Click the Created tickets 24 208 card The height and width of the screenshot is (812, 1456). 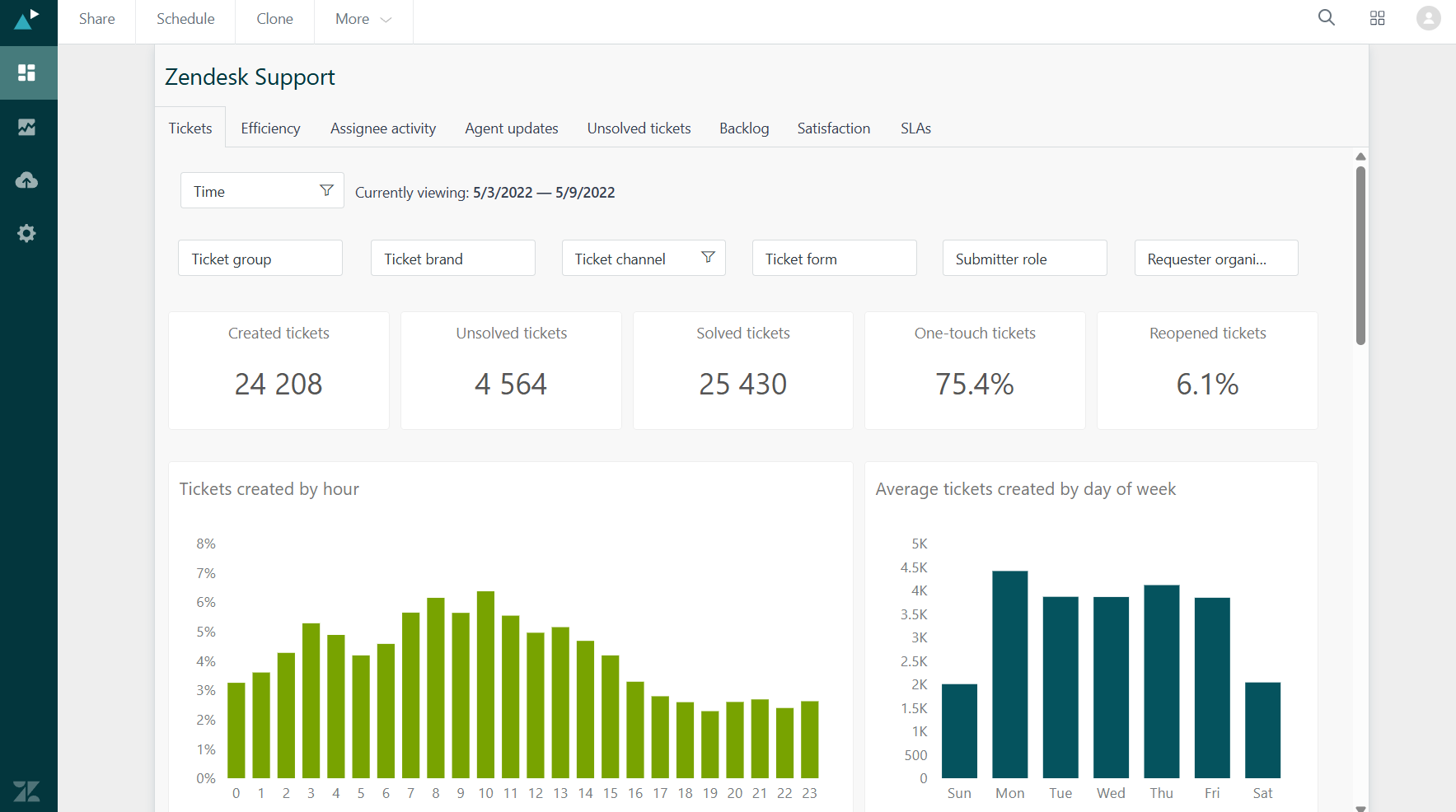click(279, 370)
